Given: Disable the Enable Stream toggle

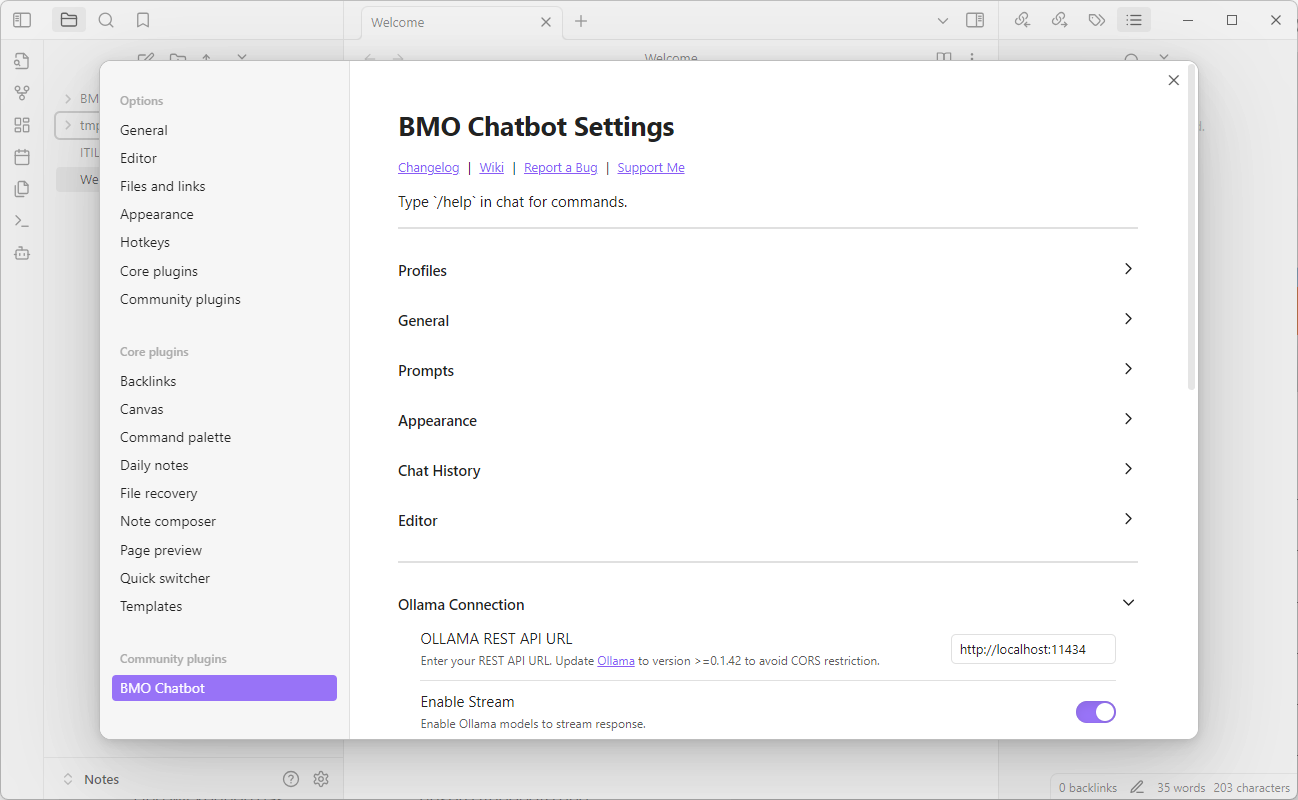Looking at the screenshot, I should [1095, 712].
